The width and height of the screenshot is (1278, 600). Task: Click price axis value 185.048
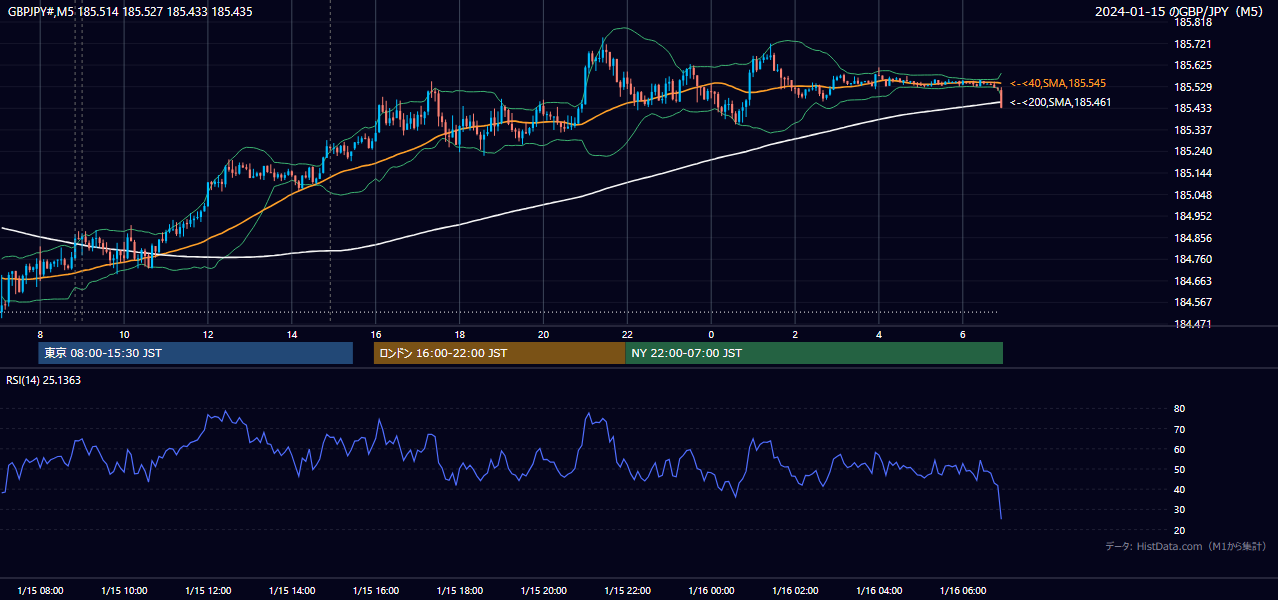(1192, 195)
